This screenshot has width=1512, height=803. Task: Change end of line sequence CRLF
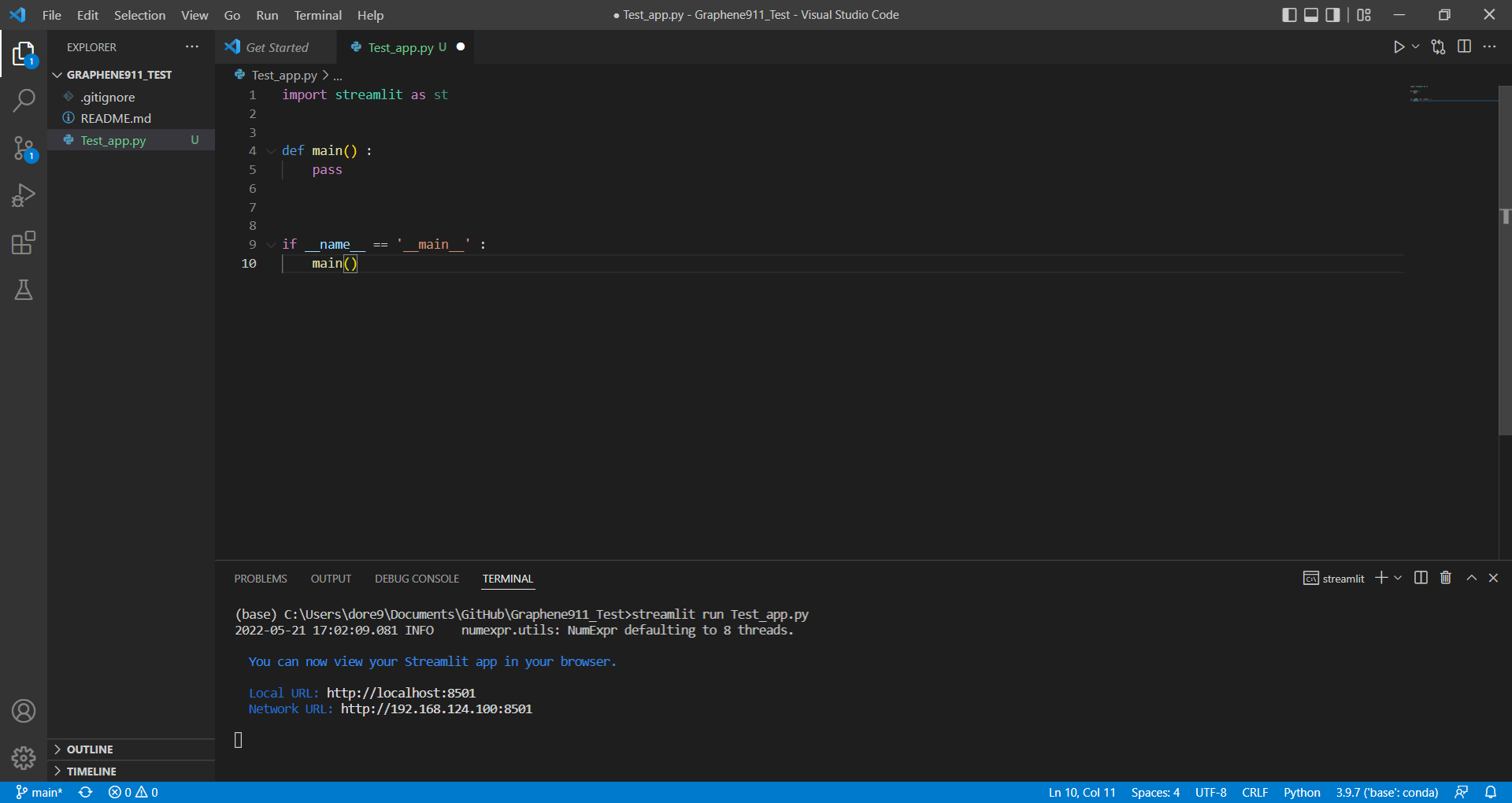[1255, 793]
